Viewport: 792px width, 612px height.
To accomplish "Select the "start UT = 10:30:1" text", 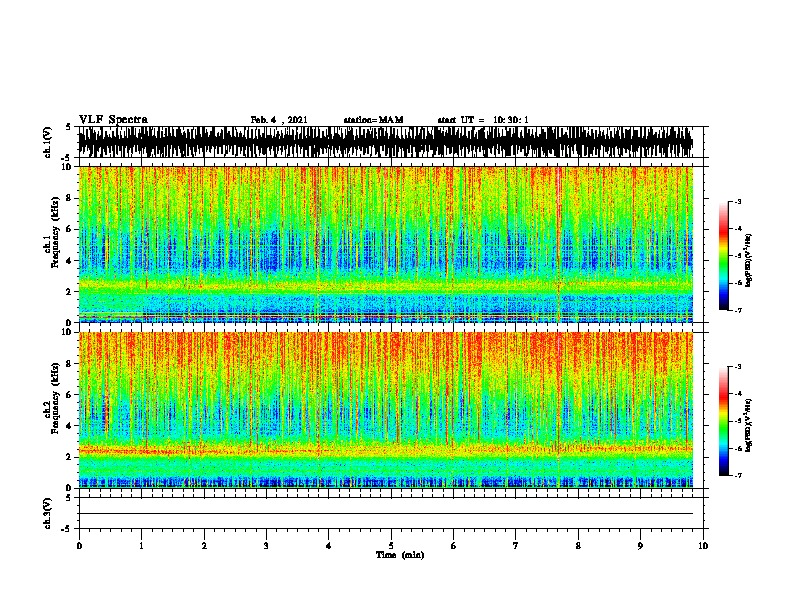I will (483, 120).
